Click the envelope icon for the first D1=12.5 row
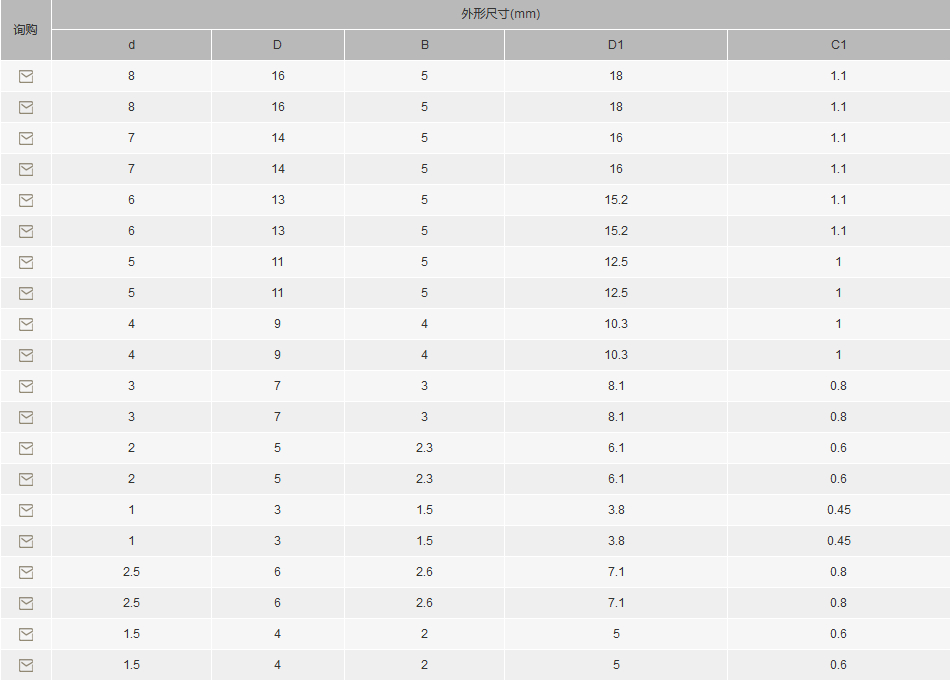The width and height of the screenshot is (952, 683). coord(26,262)
